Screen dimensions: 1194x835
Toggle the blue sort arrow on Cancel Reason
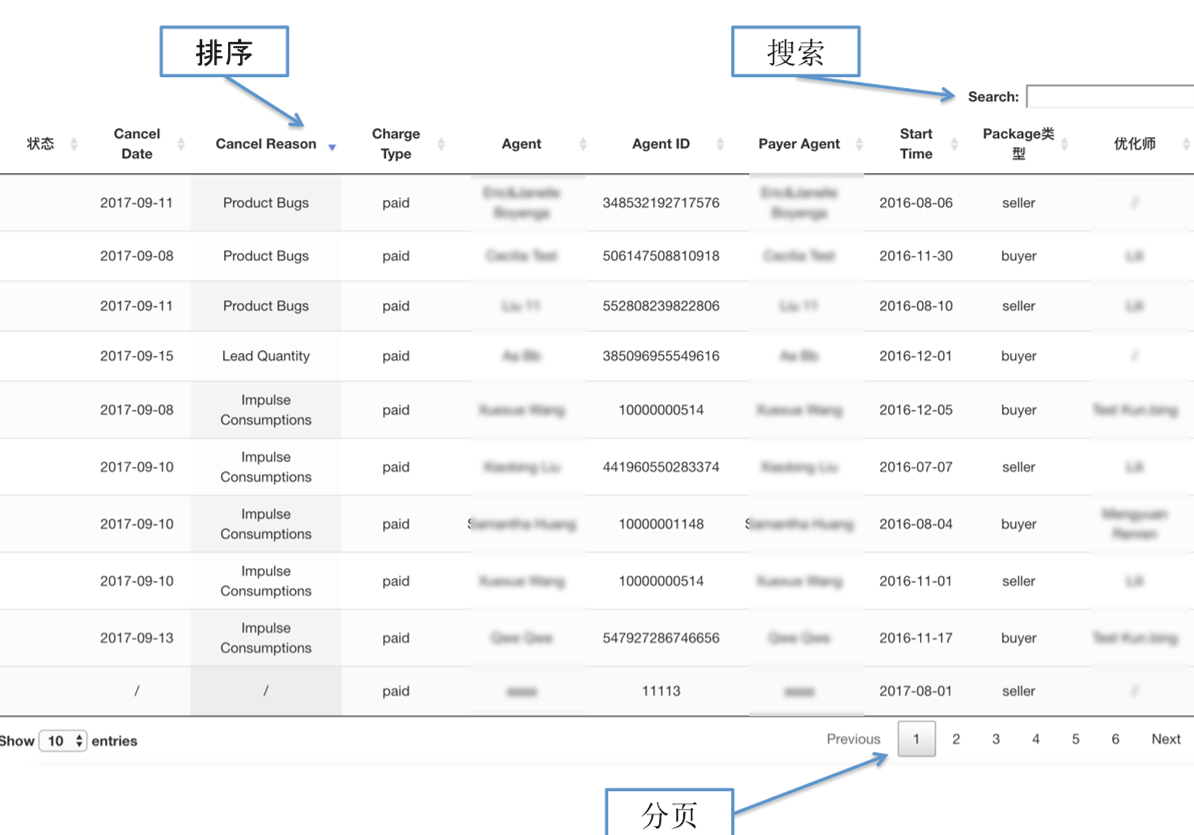click(332, 147)
